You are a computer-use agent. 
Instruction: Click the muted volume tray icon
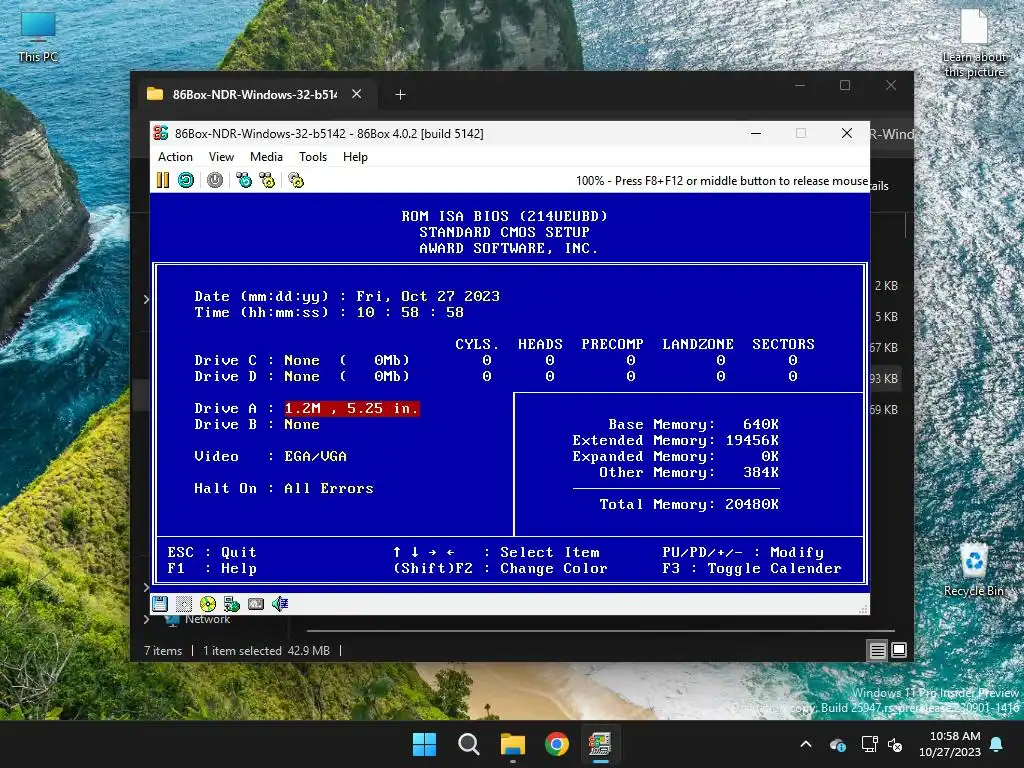pyautogui.click(x=895, y=744)
